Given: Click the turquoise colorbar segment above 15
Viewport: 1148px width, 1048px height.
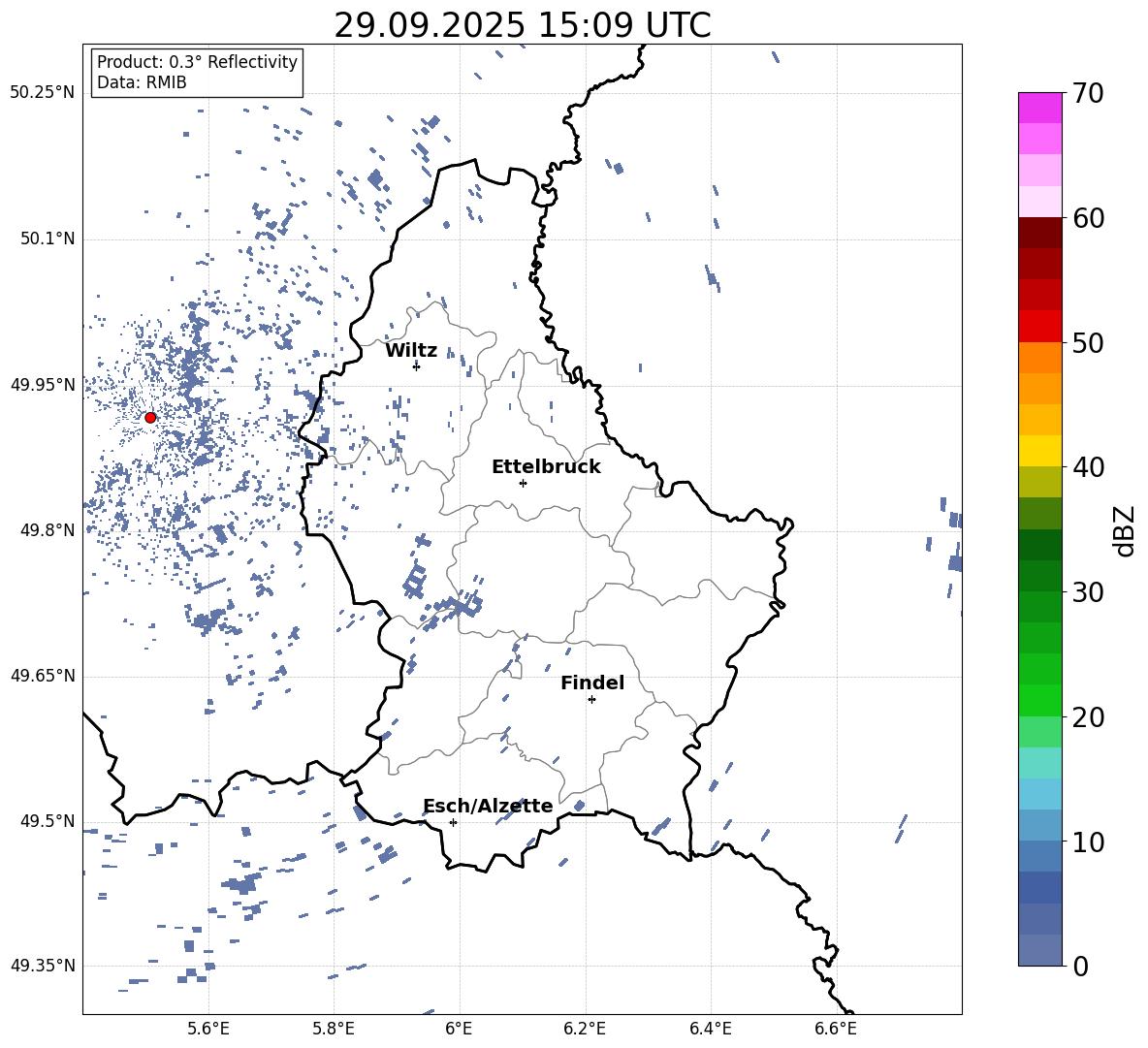Looking at the screenshot, I should coord(1040,763).
